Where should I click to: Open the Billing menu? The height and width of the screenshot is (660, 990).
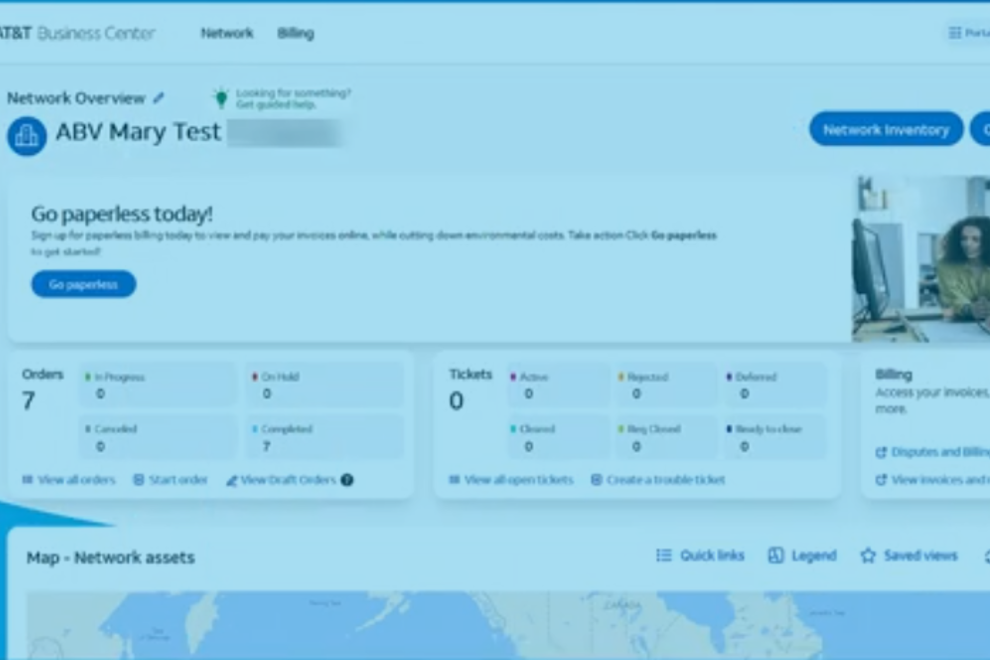pyautogui.click(x=295, y=33)
